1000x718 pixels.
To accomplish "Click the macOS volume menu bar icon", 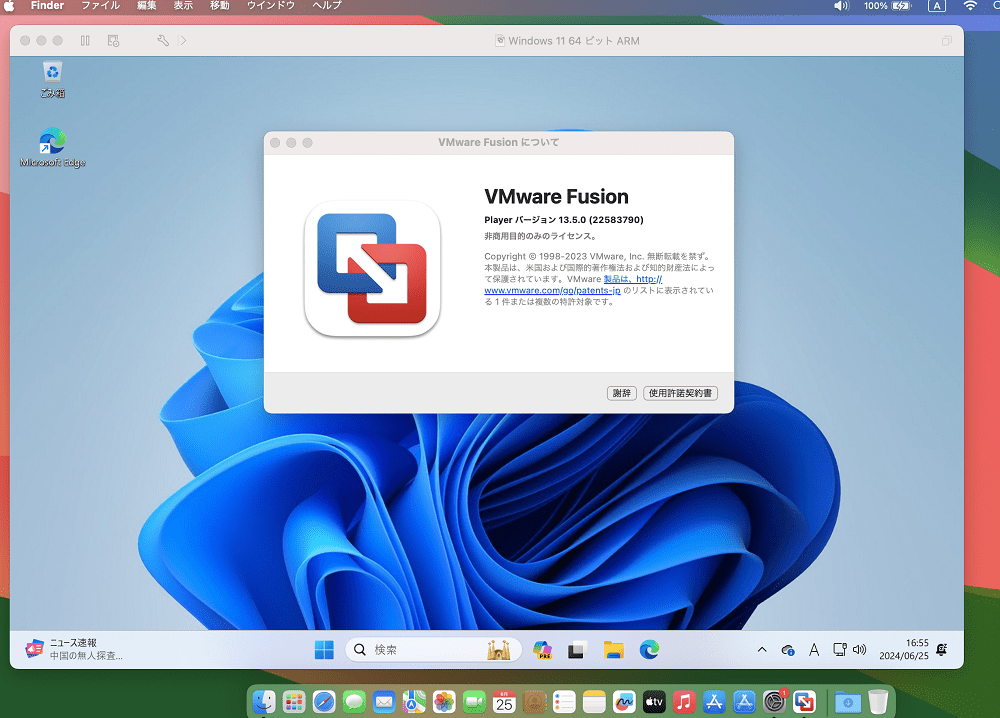I will pyautogui.click(x=841, y=6).
